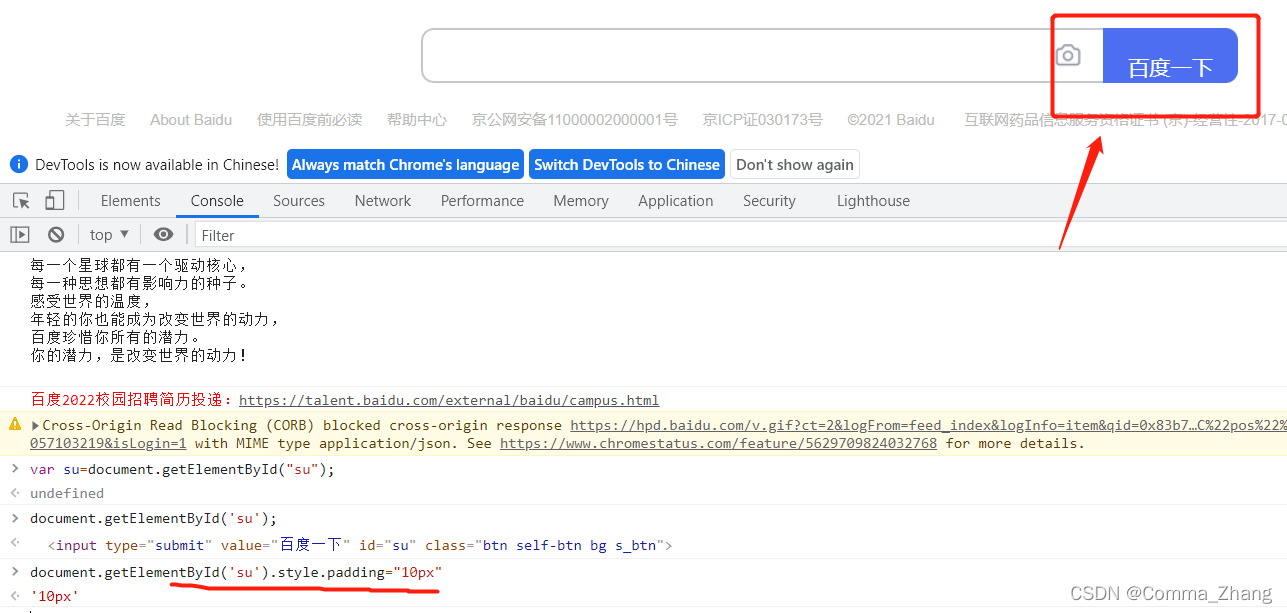1287x613 pixels.
Task: Open the hpd.baidu.com v.gif link
Action: [928, 425]
